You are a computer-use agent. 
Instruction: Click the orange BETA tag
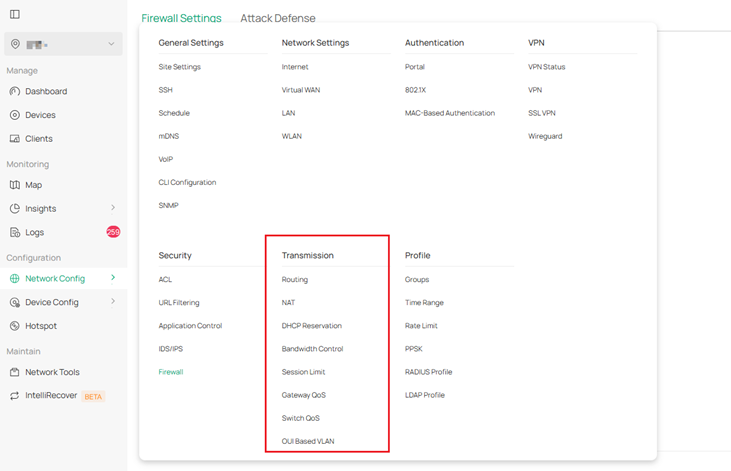[x=93, y=397]
